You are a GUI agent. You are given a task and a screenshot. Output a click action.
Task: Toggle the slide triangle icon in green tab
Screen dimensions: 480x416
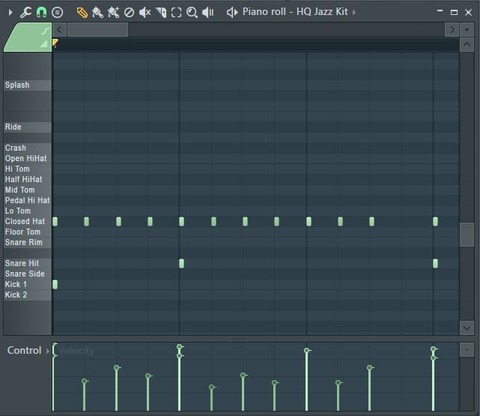click(x=44, y=43)
